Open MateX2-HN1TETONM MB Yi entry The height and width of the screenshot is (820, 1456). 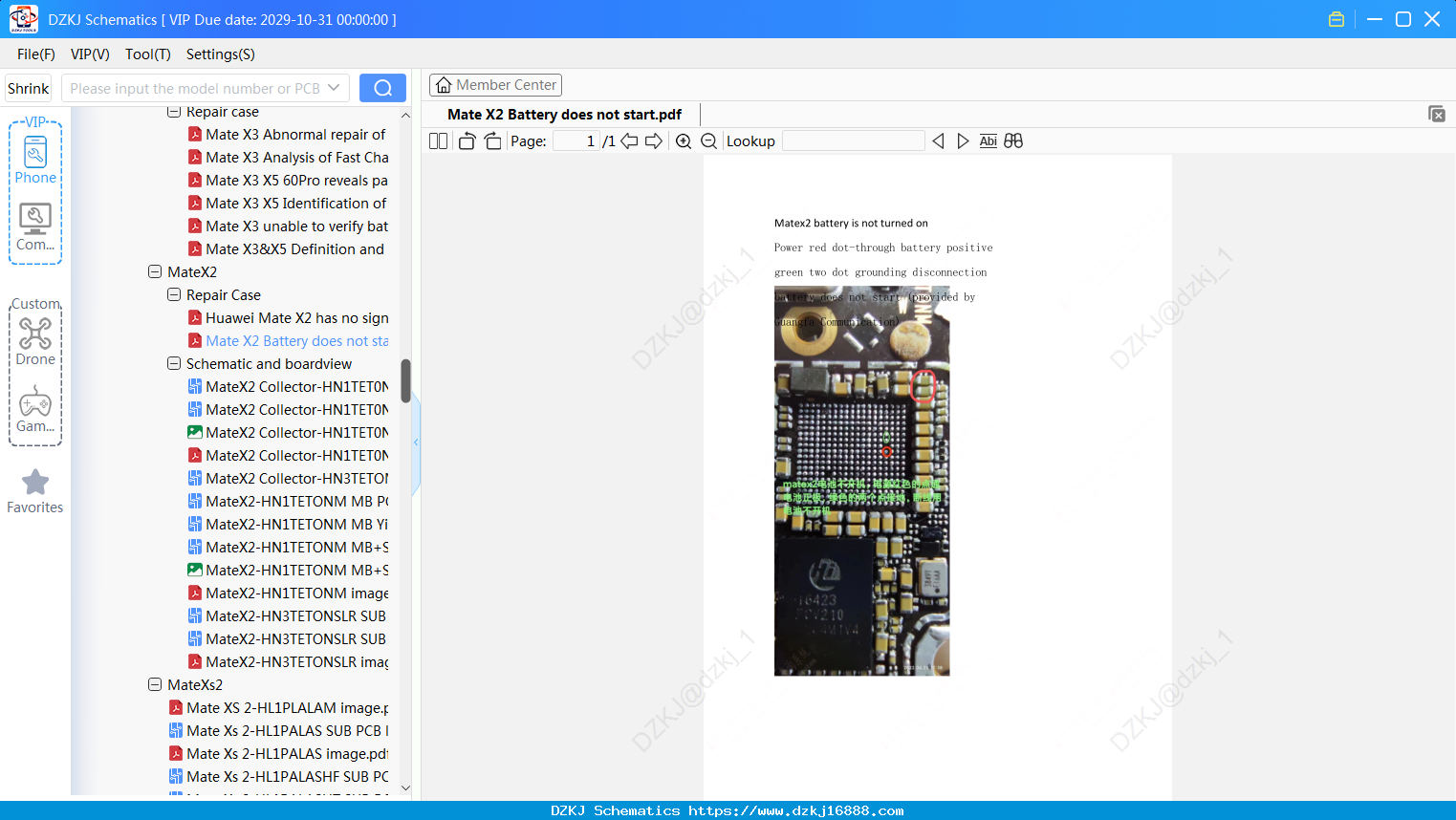click(x=288, y=525)
